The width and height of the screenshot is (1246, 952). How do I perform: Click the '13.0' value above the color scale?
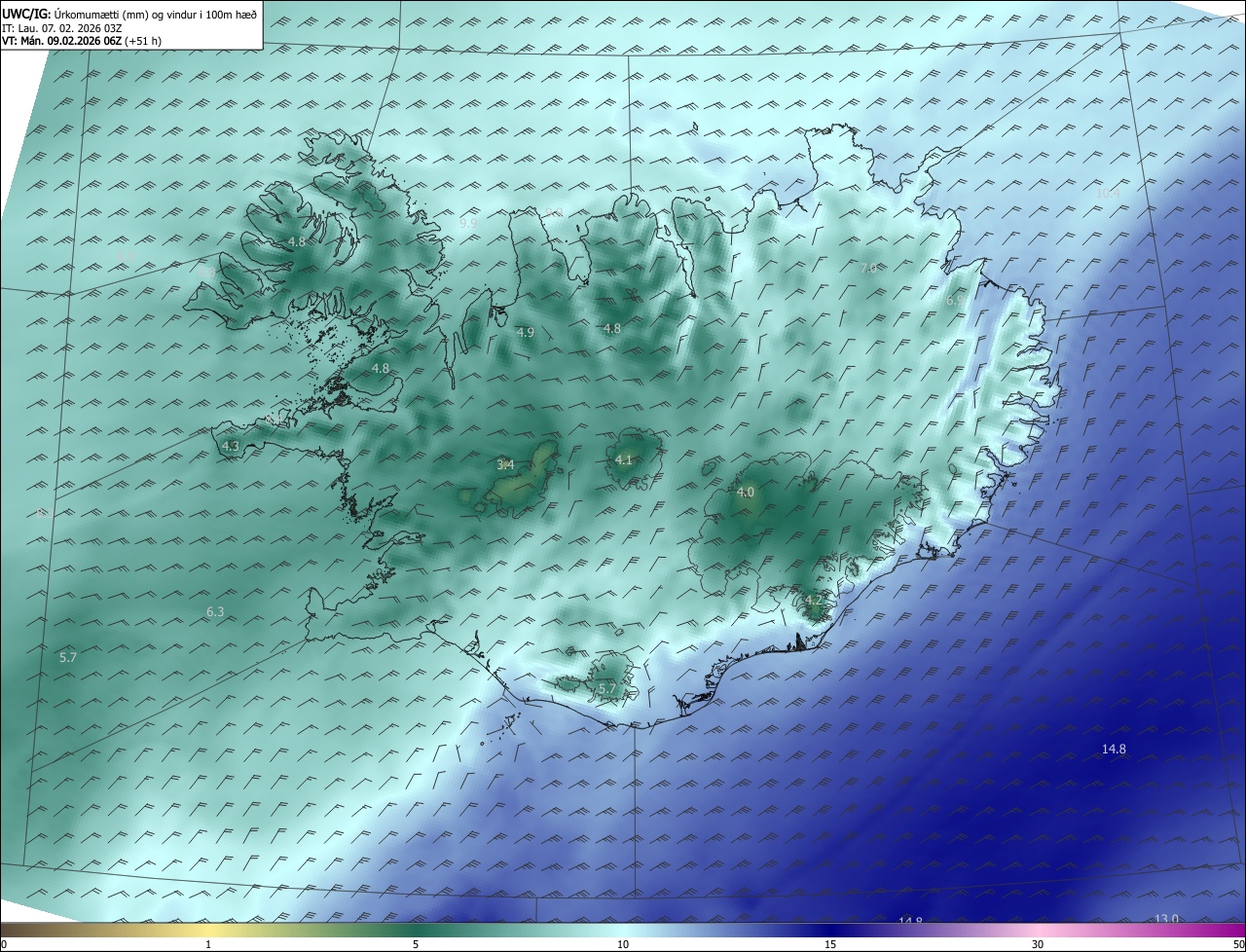[1166, 919]
